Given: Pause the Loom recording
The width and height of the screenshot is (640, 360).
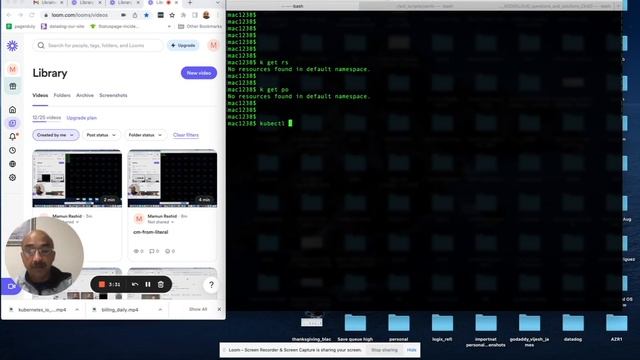Looking at the screenshot, I should coord(148,284).
